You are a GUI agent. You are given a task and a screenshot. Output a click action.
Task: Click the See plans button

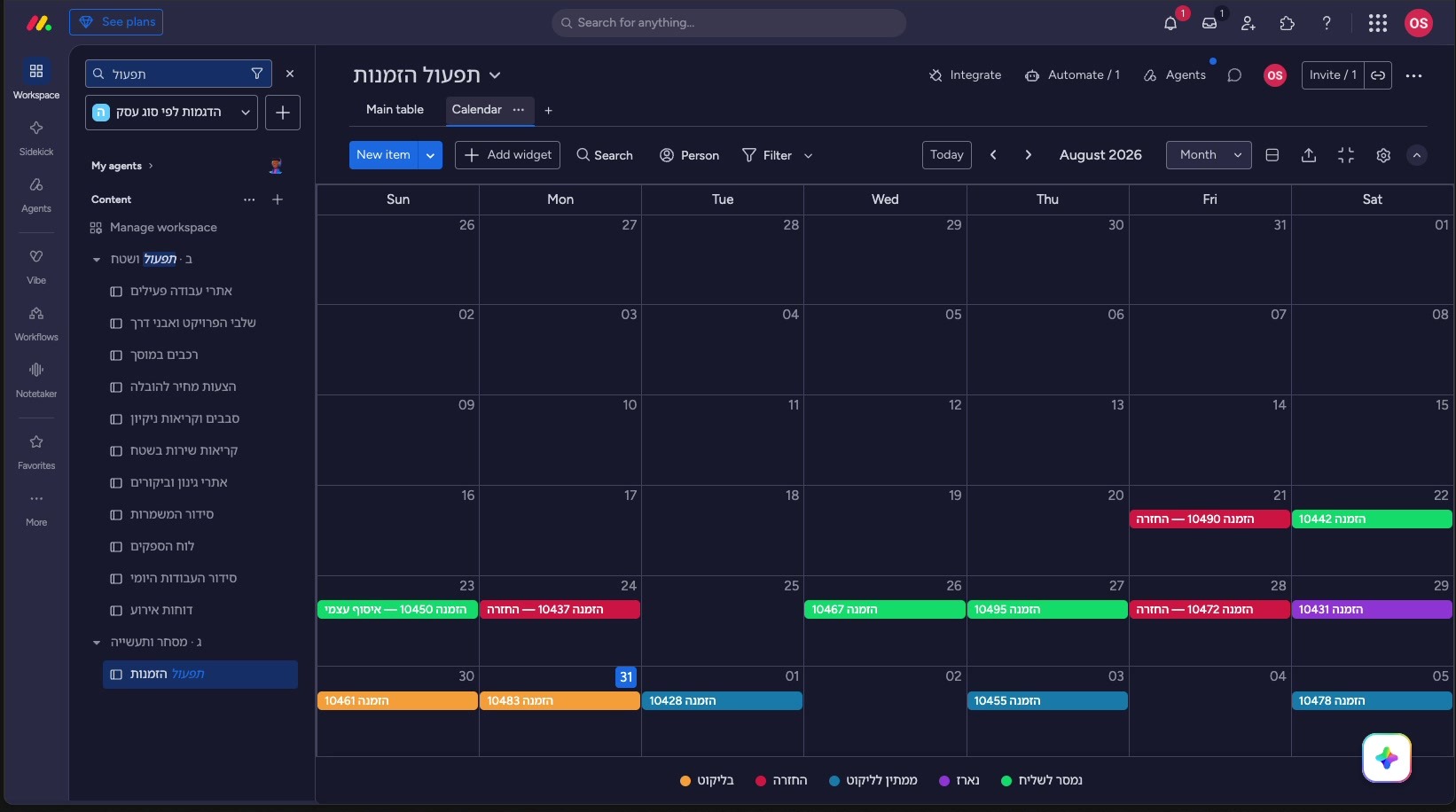pos(116,22)
